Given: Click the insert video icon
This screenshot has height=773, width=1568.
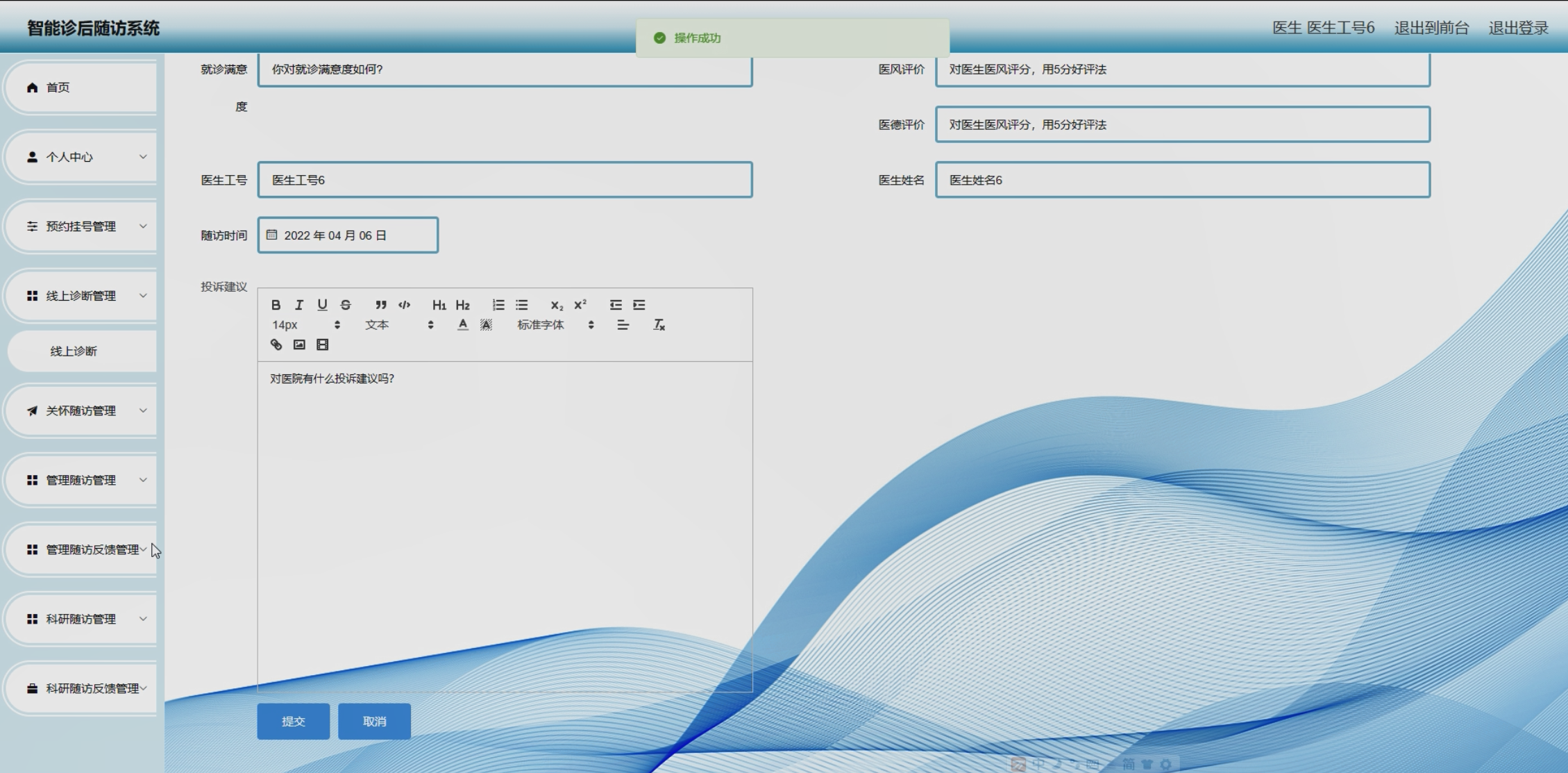Looking at the screenshot, I should [323, 344].
